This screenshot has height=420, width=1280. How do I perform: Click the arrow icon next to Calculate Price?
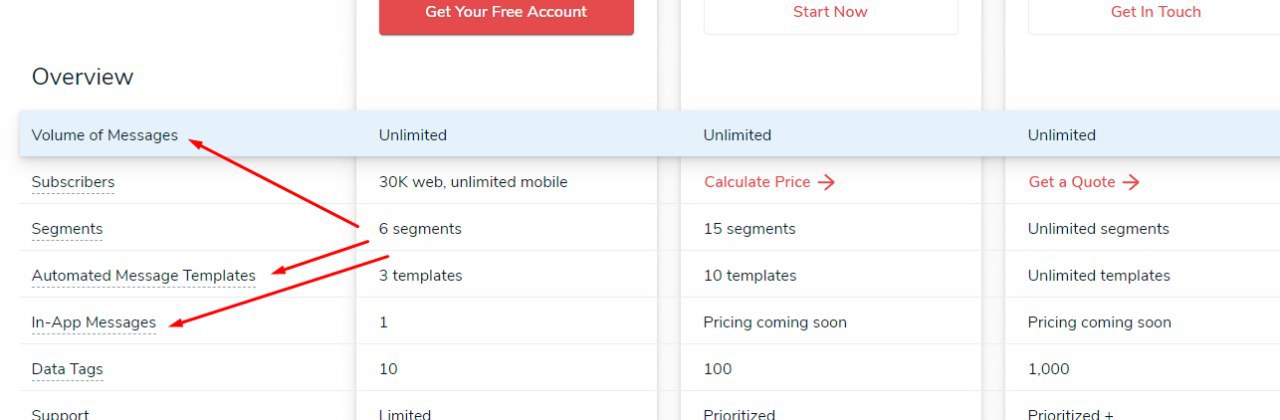point(826,182)
